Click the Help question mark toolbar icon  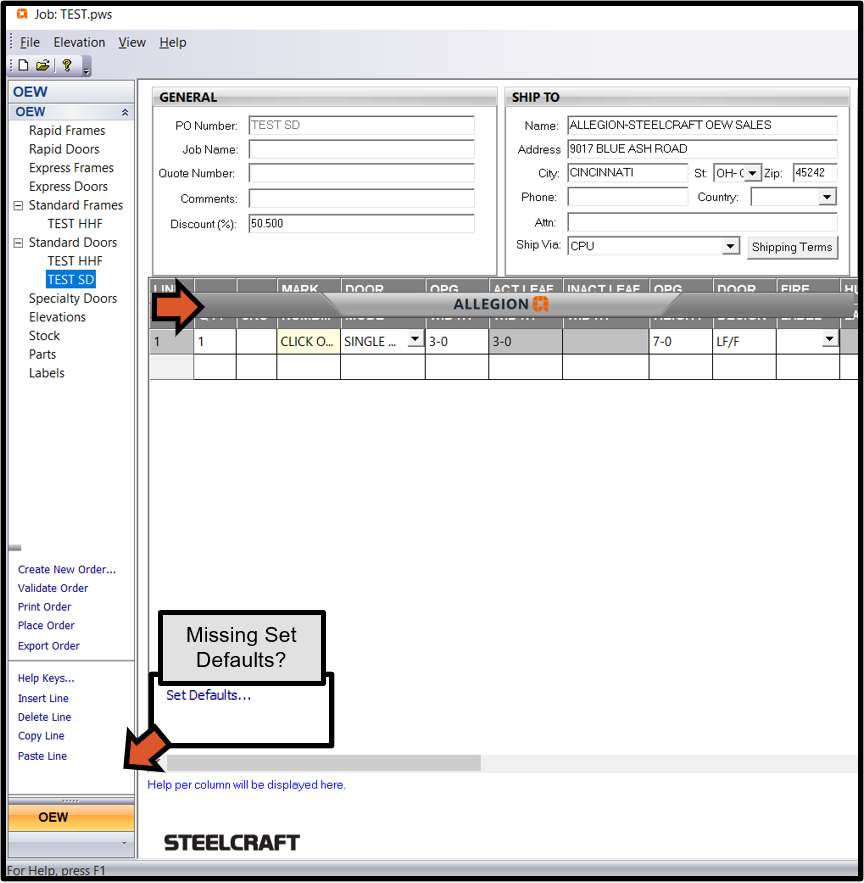[x=67, y=65]
